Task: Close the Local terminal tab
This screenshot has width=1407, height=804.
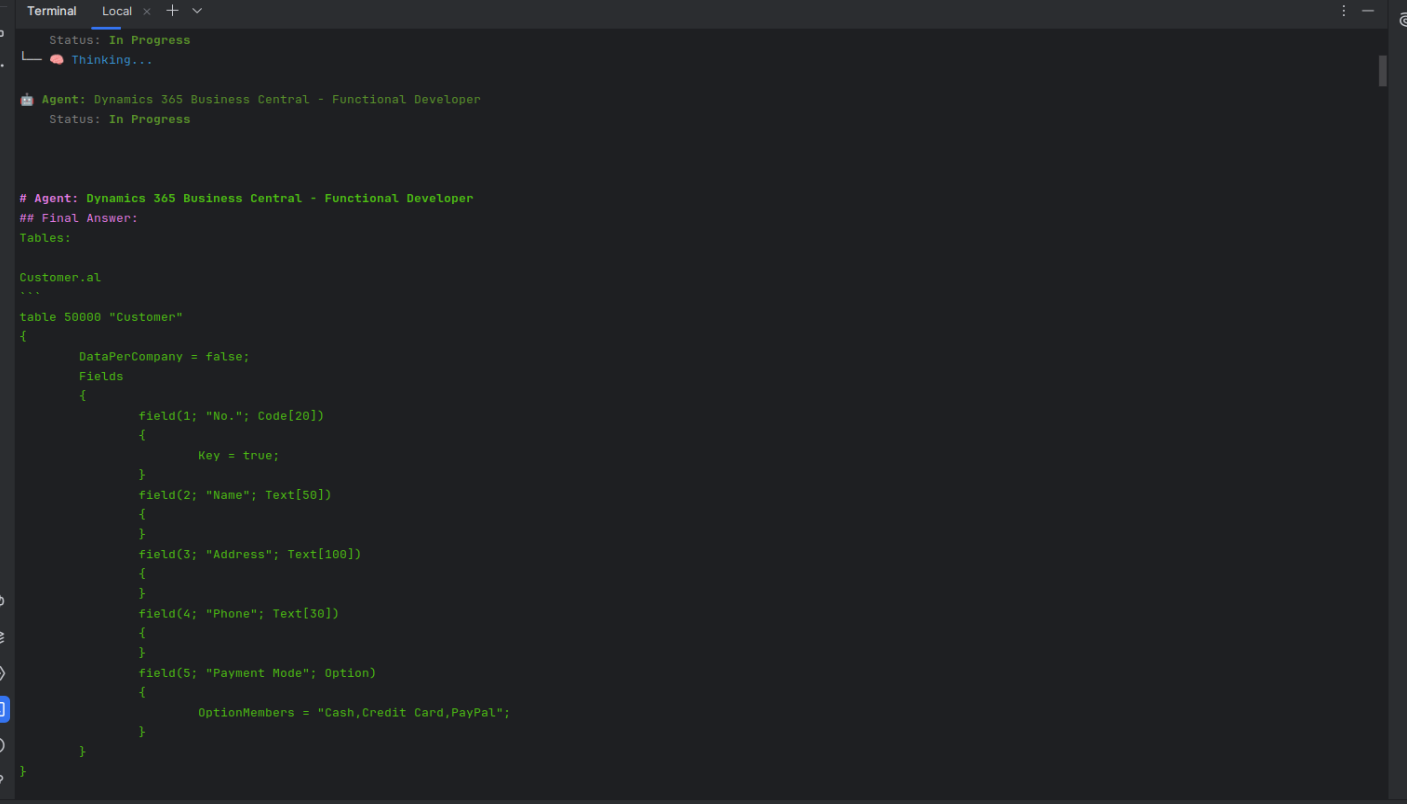Action: [x=147, y=11]
